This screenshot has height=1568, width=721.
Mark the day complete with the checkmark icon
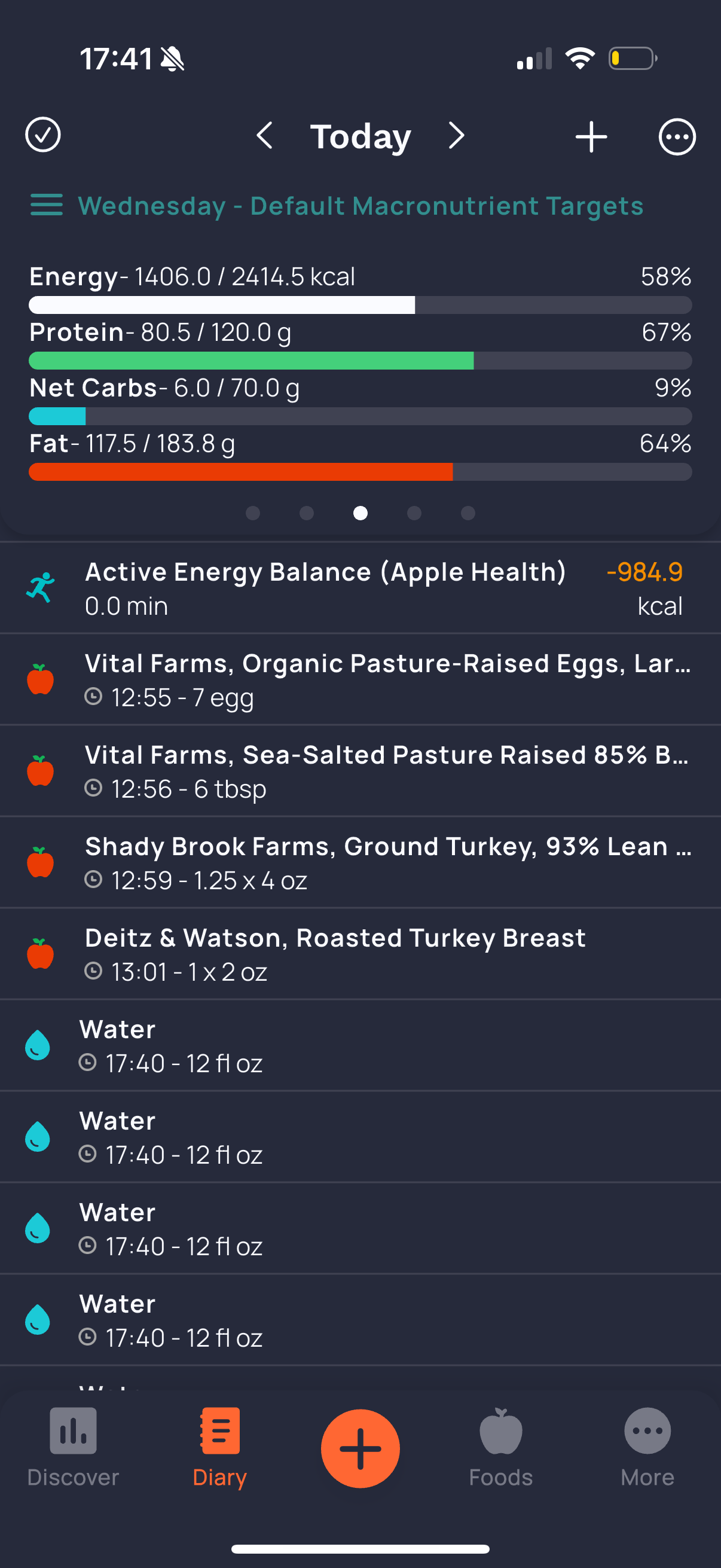click(42, 135)
